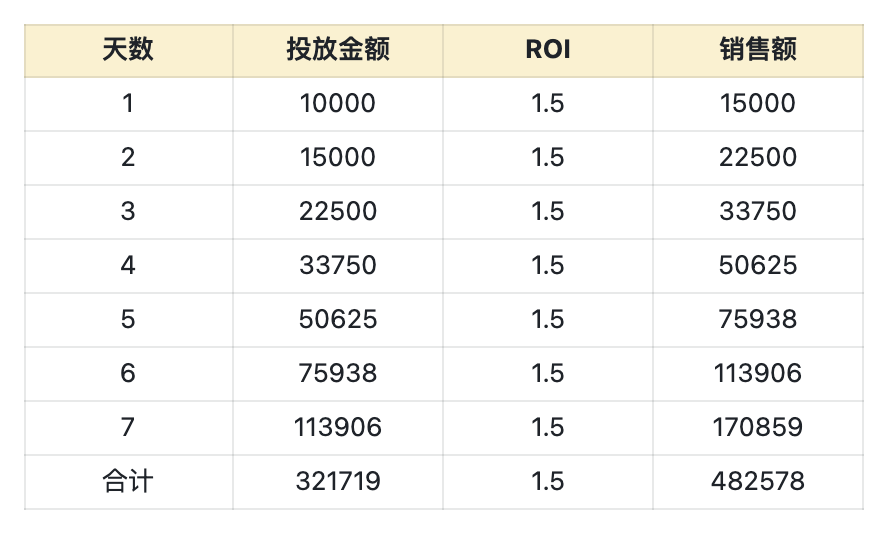The height and width of the screenshot is (534, 888).
Task: Click the 投放金额 cell showing 75938
Action: click(x=338, y=374)
